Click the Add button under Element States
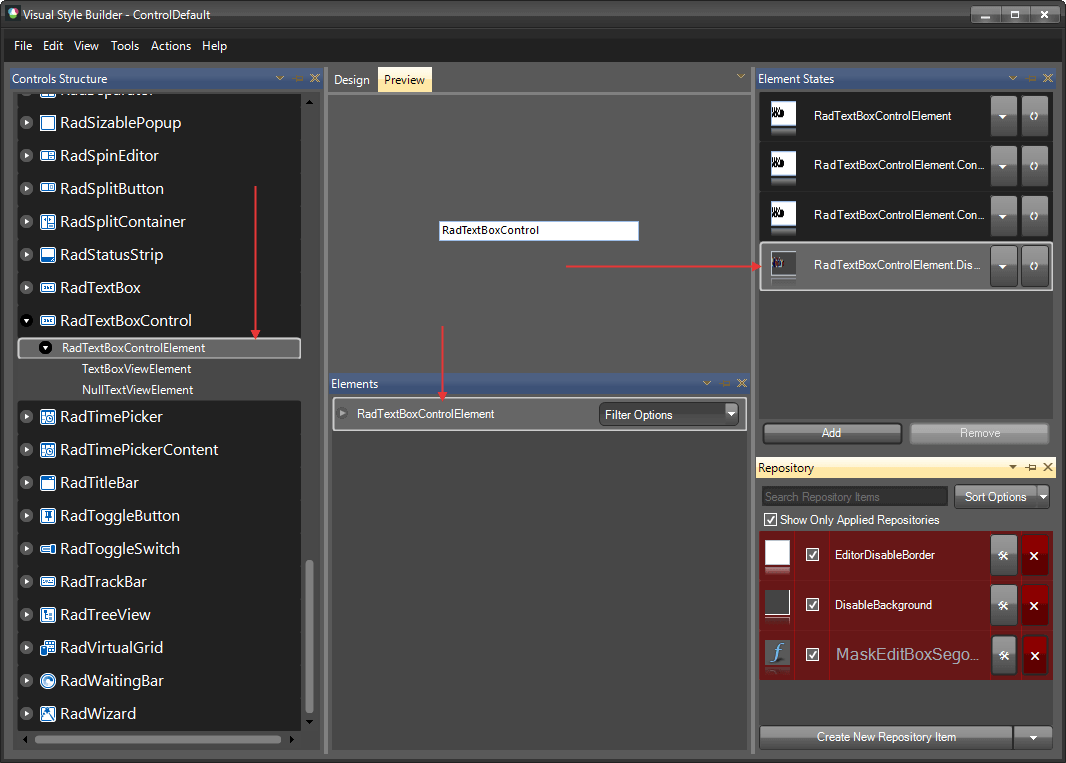Image resolution: width=1066 pixels, height=763 pixels. [x=831, y=433]
